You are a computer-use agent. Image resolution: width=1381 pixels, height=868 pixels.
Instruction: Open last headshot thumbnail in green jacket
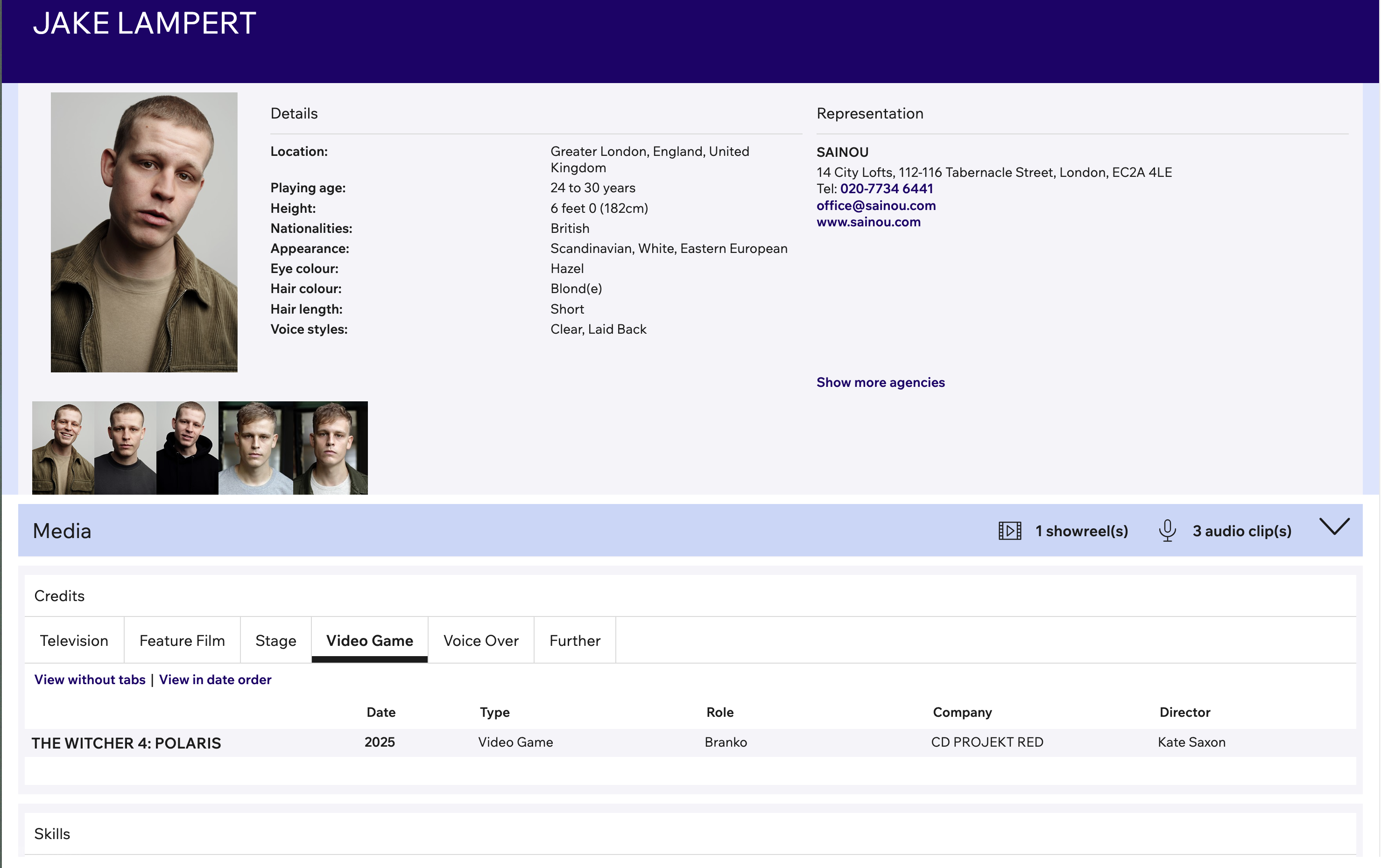pyautogui.click(x=331, y=448)
